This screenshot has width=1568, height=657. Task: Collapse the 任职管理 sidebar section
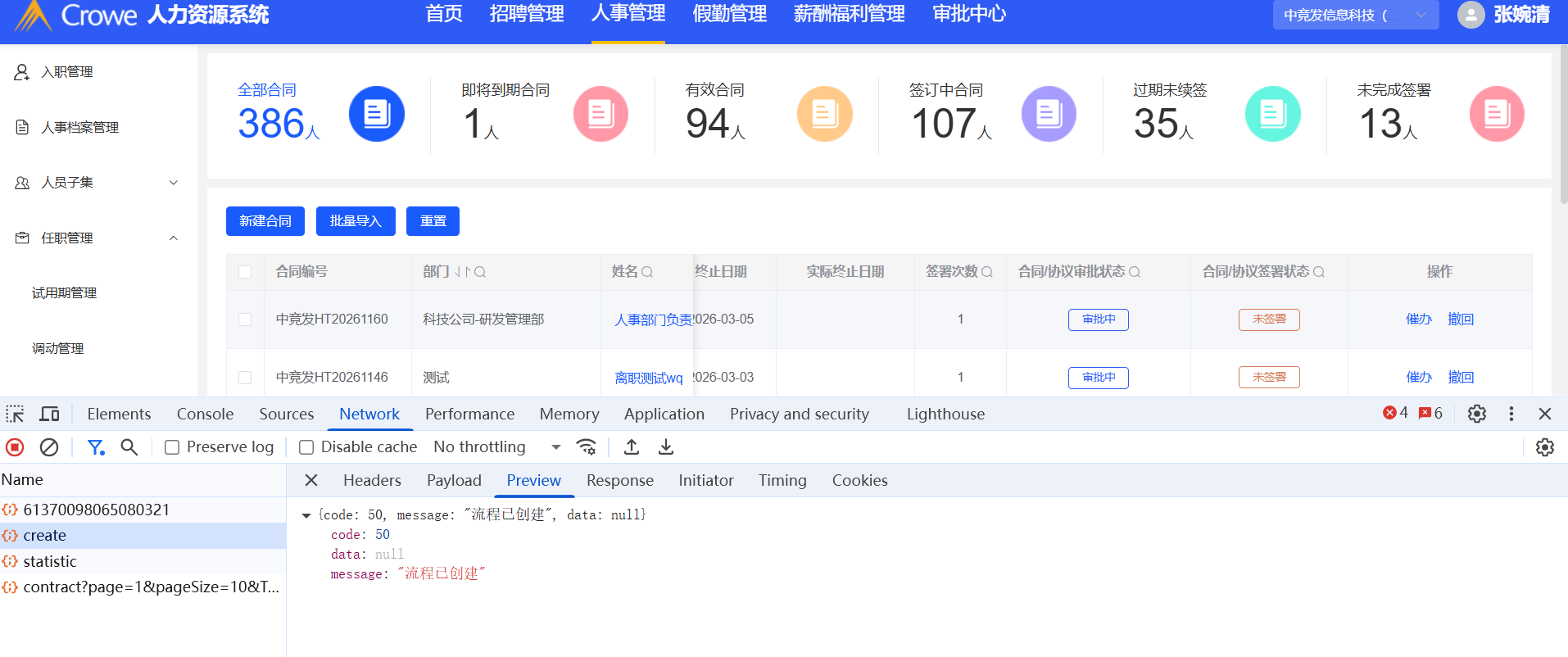(173, 238)
